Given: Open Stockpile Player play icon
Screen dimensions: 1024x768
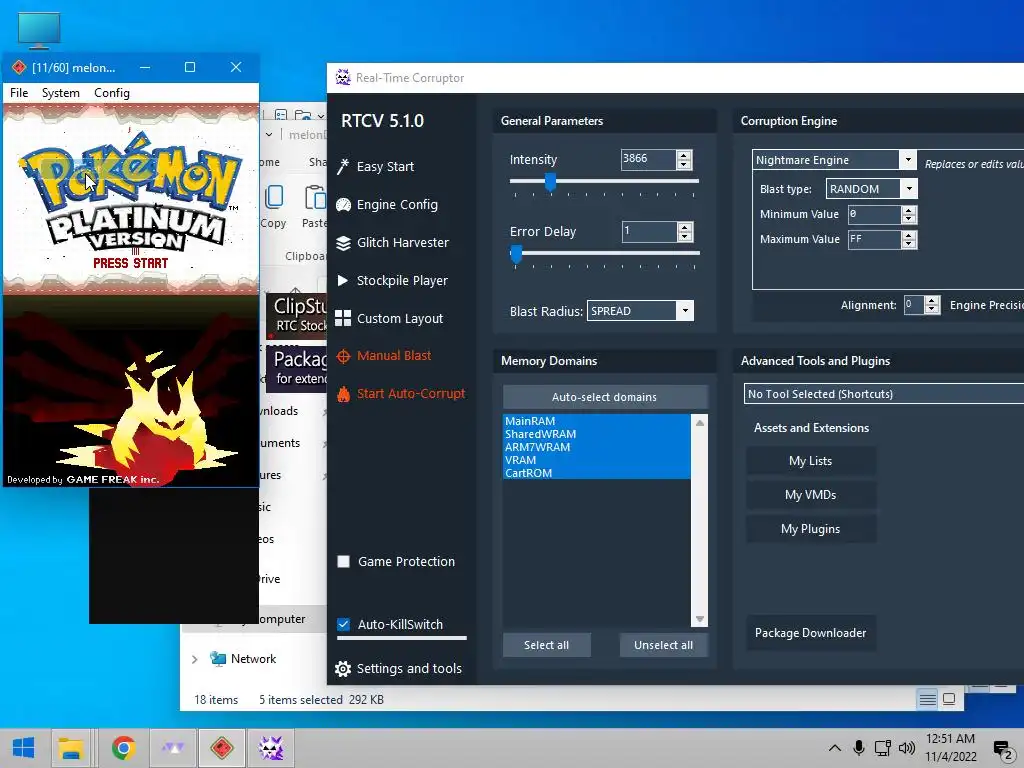Looking at the screenshot, I should 342,280.
